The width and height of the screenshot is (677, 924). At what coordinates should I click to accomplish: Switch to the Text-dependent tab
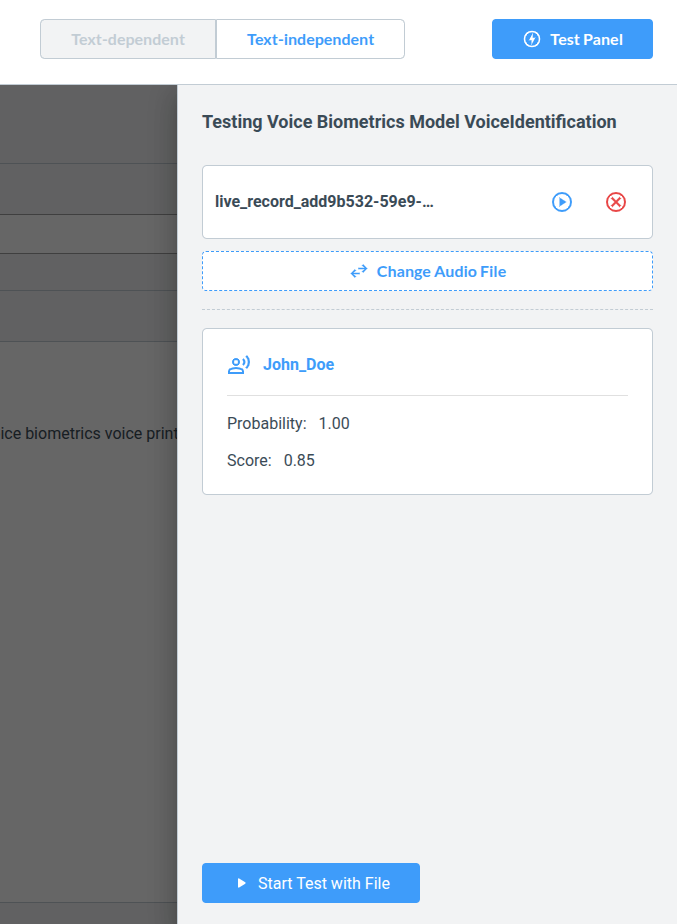128,40
